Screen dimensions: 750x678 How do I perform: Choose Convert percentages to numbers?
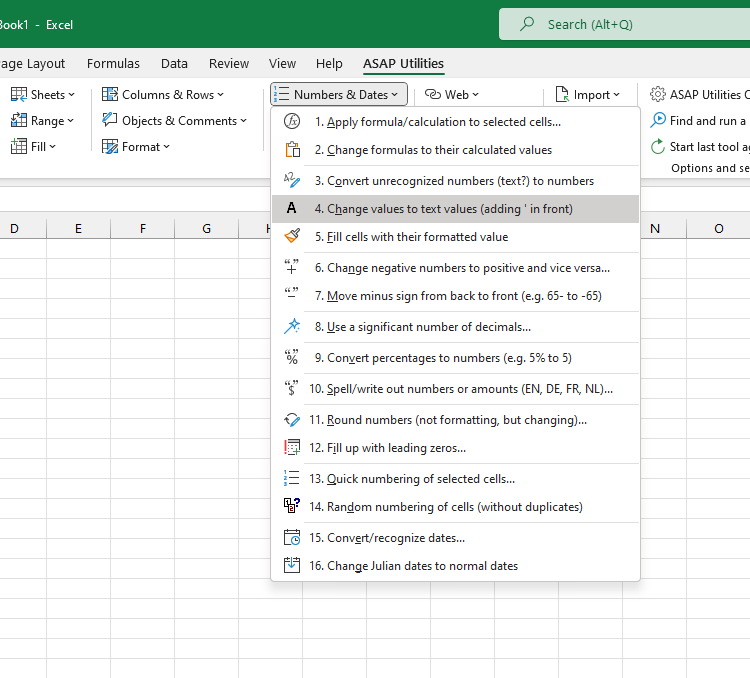click(455, 357)
